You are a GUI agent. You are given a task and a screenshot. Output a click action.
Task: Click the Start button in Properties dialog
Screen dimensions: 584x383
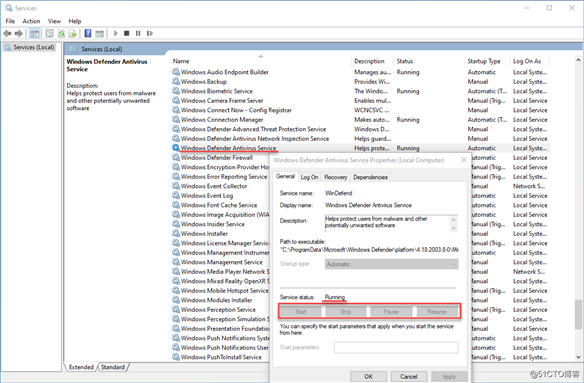click(x=301, y=311)
